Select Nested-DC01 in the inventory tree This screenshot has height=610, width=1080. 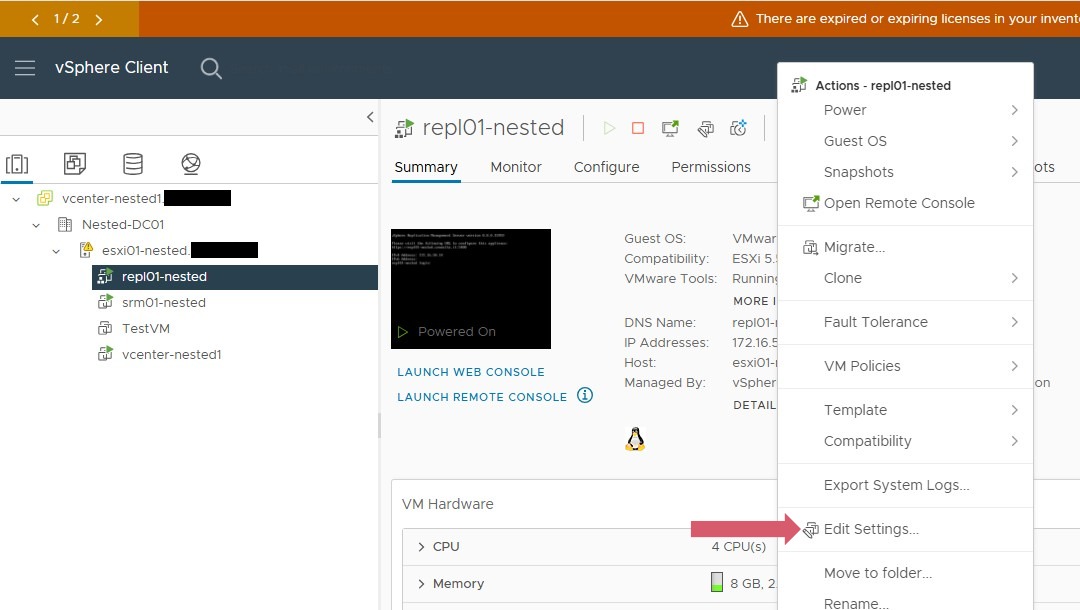coord(123,224)
